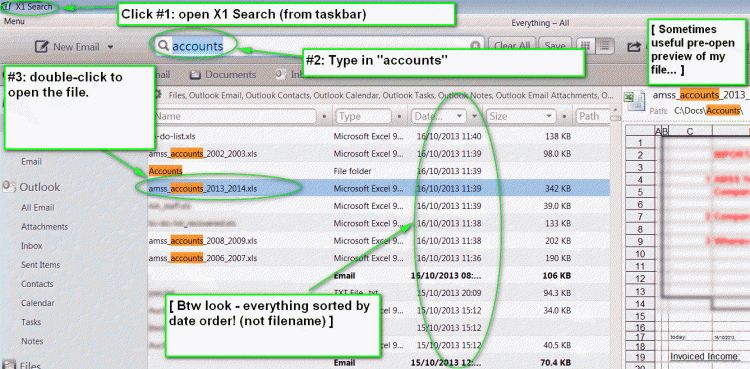Screen dimensions: 750x369
Task: Click the File folder type cell
Action: [353, 171]
